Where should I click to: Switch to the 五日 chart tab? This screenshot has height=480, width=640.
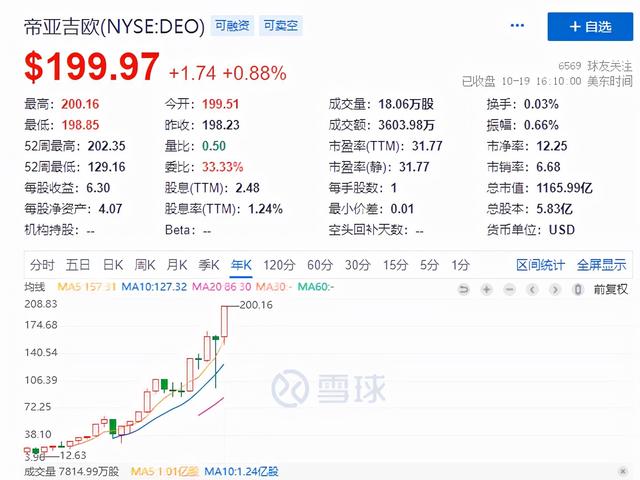tap(78, 265)
